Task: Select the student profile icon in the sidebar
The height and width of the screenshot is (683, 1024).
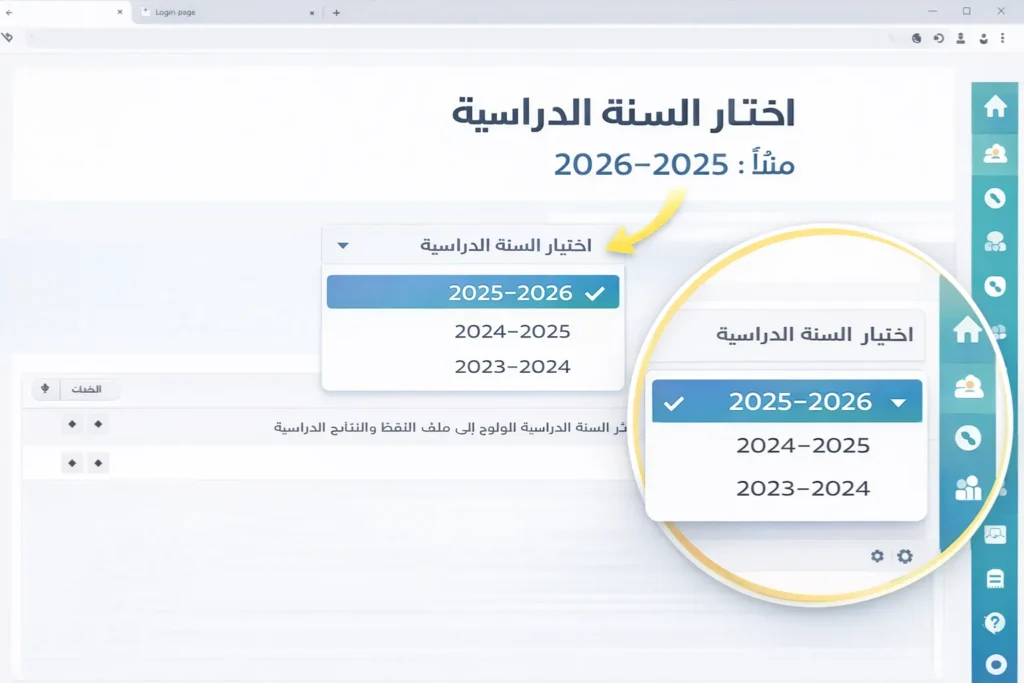Action: click(996, 153)
